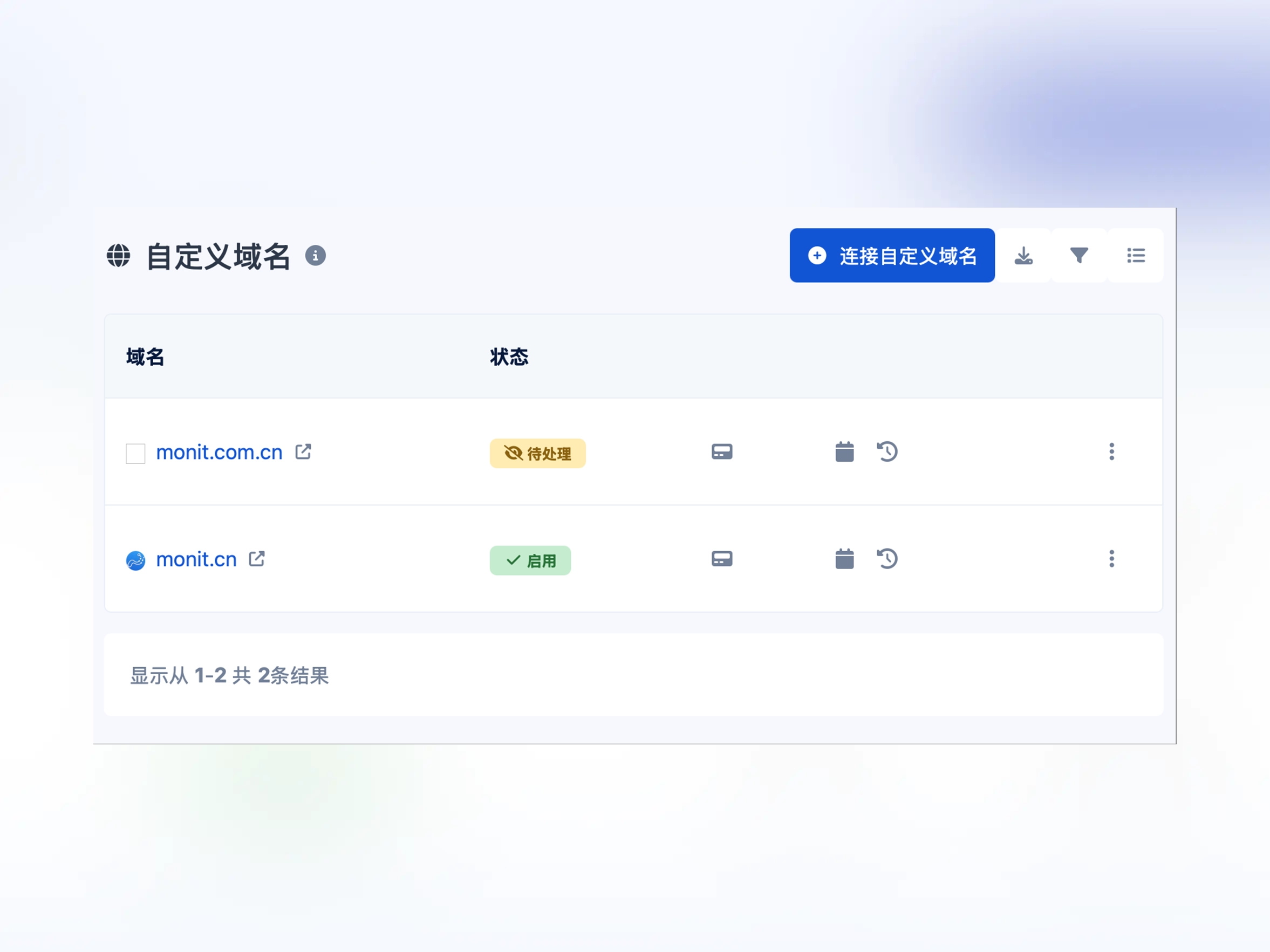Click the info icon beside 自定义域名 title

pos(315,257)
